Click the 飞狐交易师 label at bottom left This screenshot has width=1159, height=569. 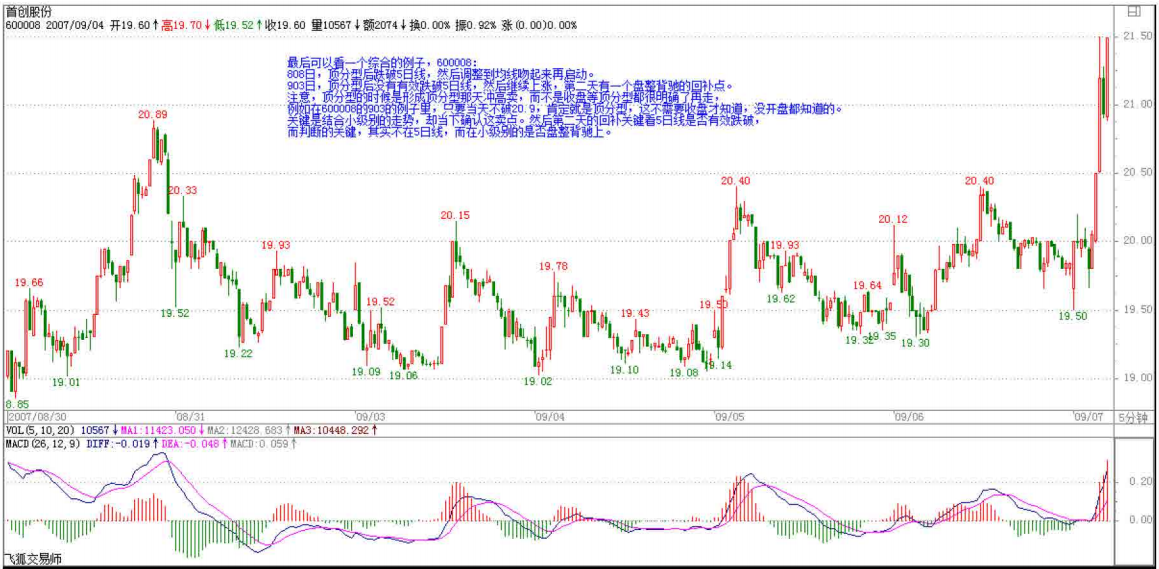pos(32,559)
